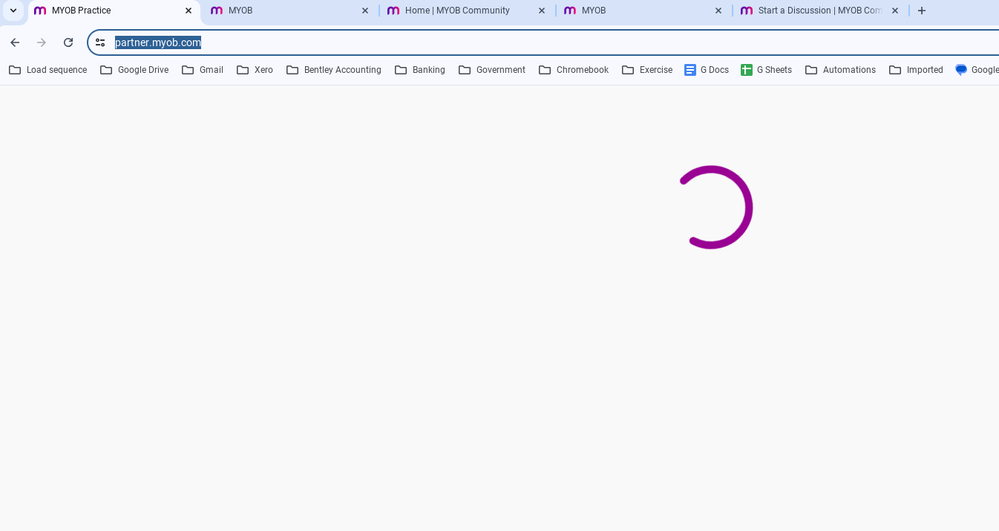999x531 pixels.
Task: Switch to Start a Discussion tab
Action: pos(810,11)
